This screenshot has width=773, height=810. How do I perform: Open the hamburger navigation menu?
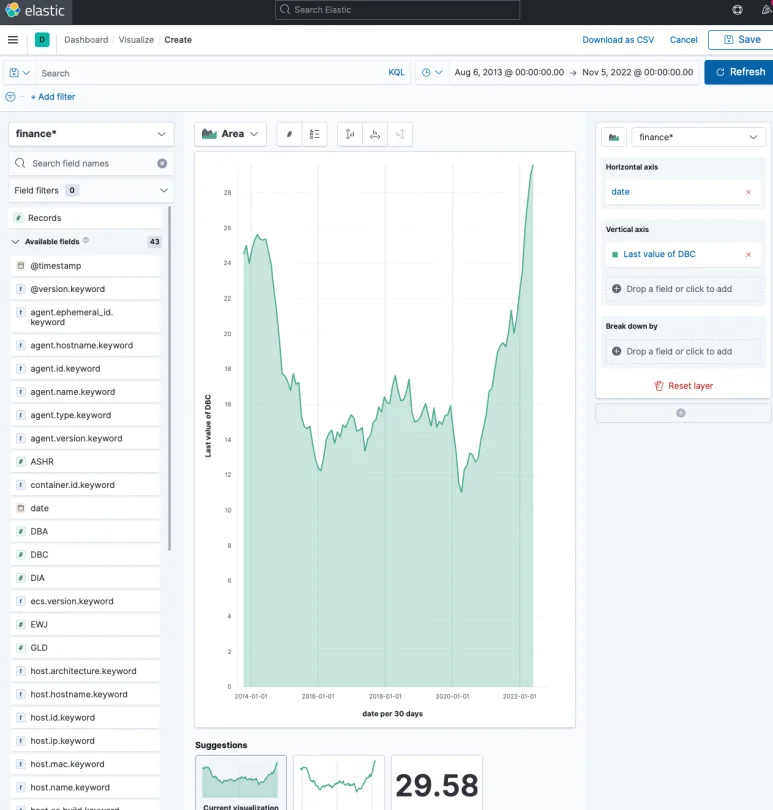click(13, 40)
